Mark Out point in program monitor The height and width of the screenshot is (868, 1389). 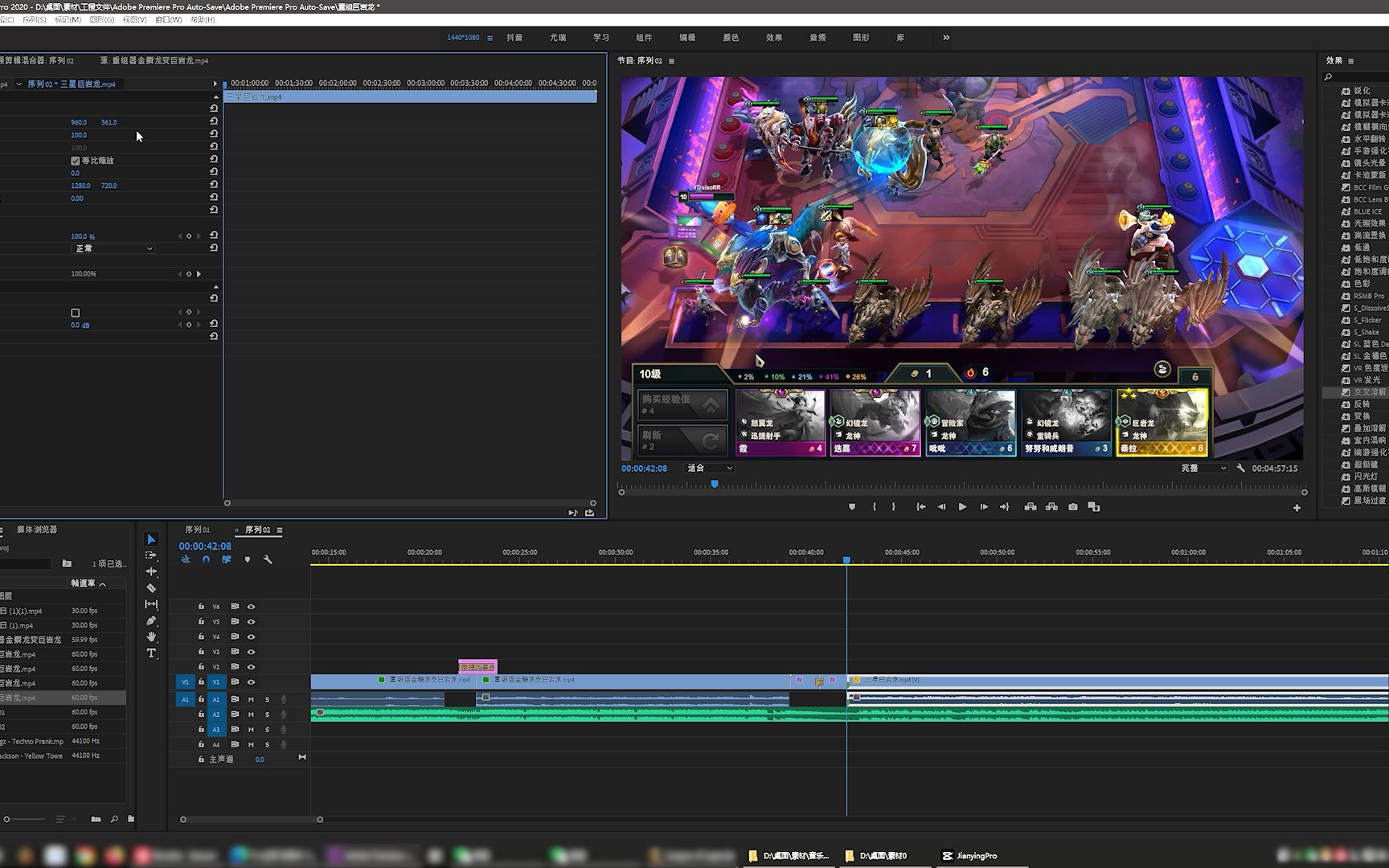894,507
